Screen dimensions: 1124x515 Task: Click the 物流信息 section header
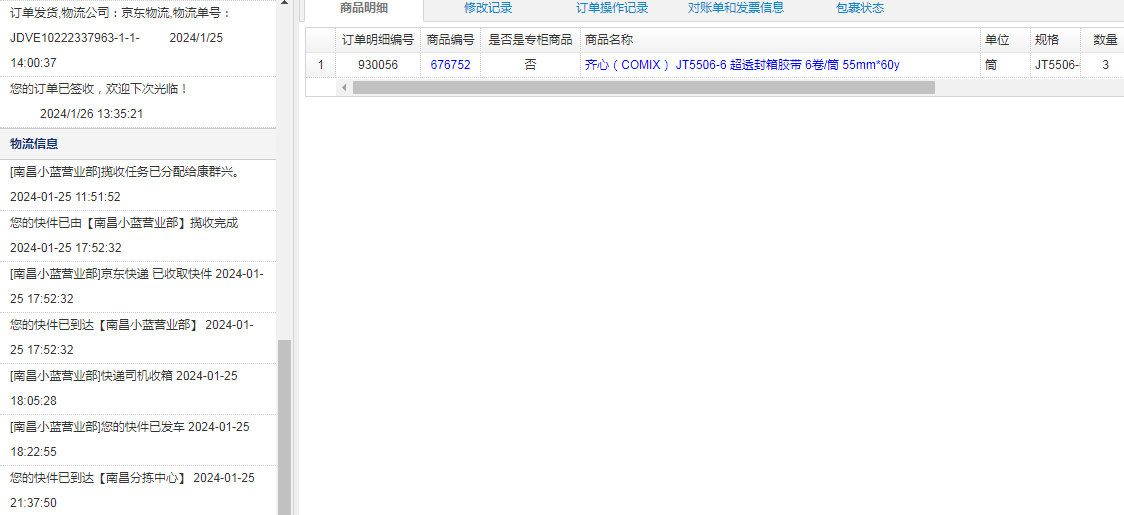click(x=138, y=143)
